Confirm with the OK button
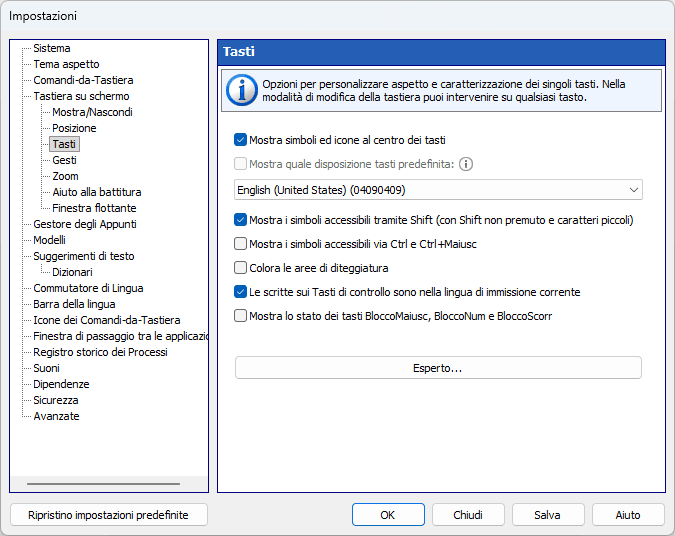 (x=388, y=515)
